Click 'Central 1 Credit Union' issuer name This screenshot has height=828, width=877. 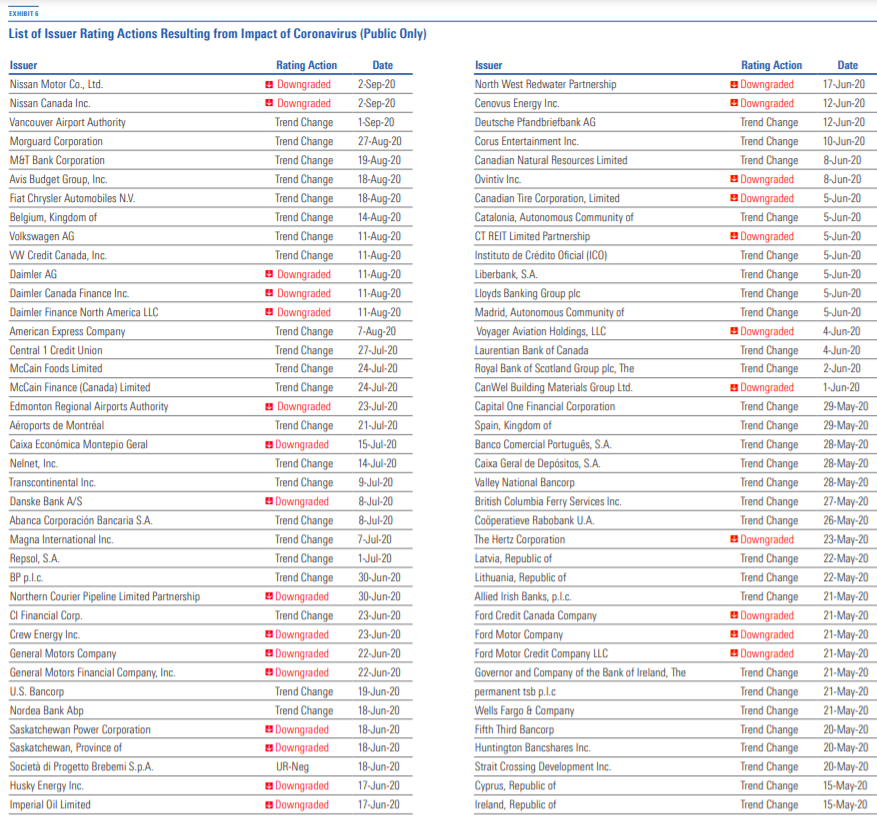[x=56, y=350]
